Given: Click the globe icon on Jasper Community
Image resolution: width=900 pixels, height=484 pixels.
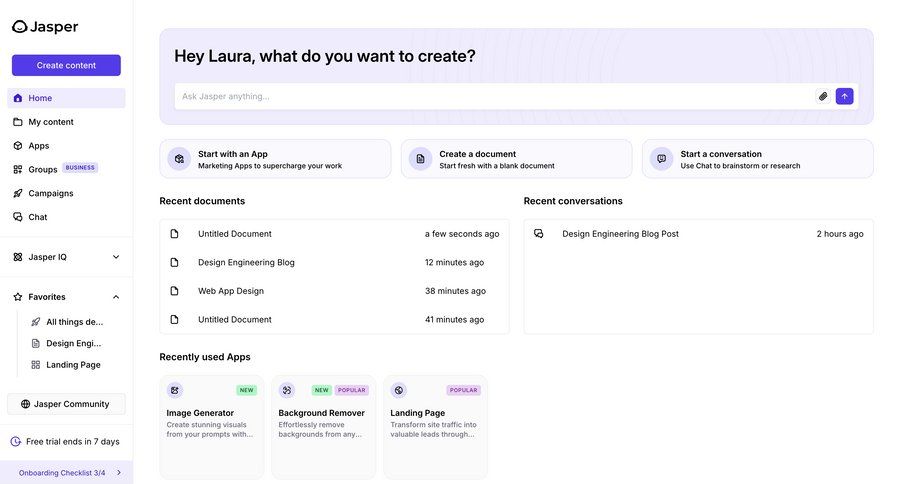Looking at the screenshot, I should click(x=25, y=404).
